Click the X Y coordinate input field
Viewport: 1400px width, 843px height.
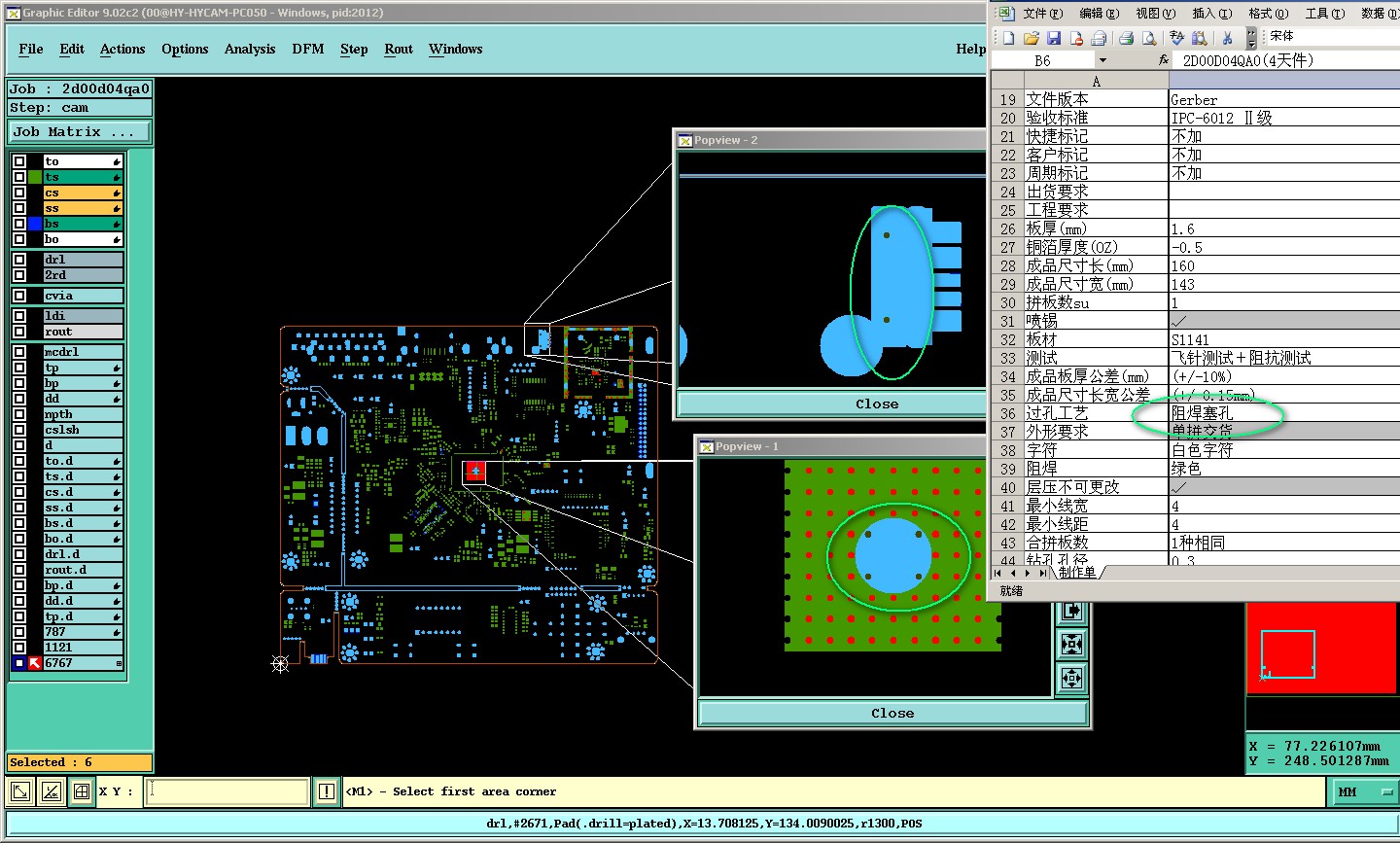[228, 791]
